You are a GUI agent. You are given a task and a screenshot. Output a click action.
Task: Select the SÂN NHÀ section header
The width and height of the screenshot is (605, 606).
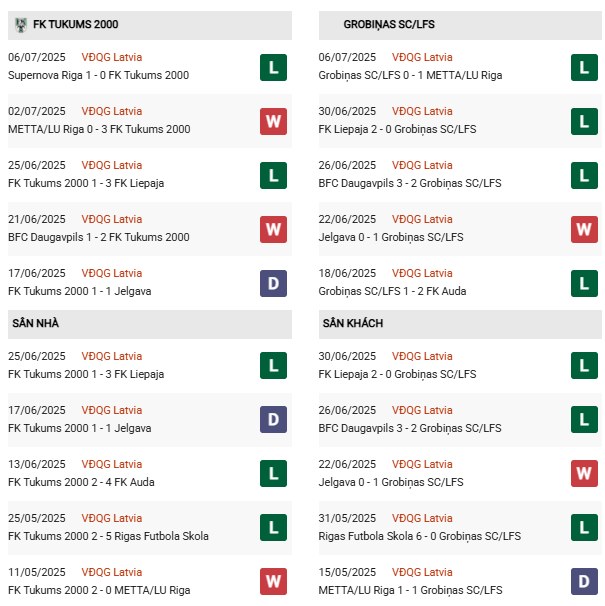pos(36,324)
